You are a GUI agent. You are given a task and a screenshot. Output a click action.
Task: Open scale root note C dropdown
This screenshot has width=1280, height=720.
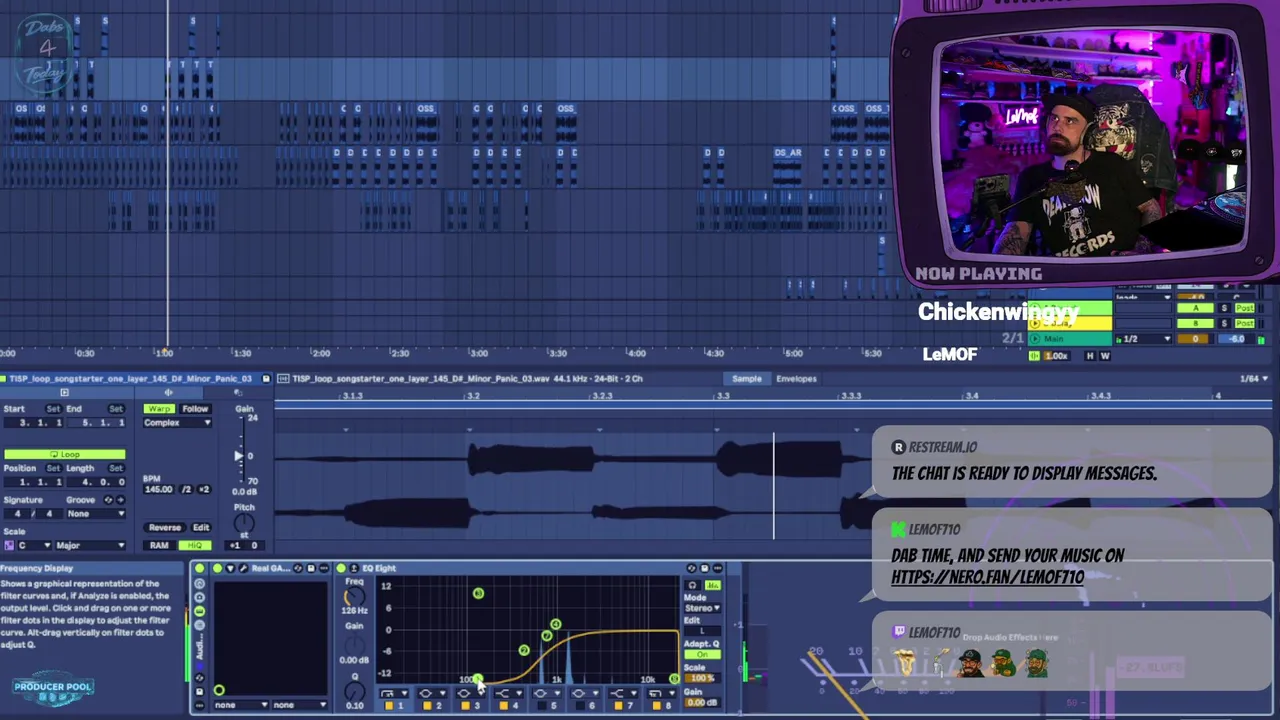34,545
